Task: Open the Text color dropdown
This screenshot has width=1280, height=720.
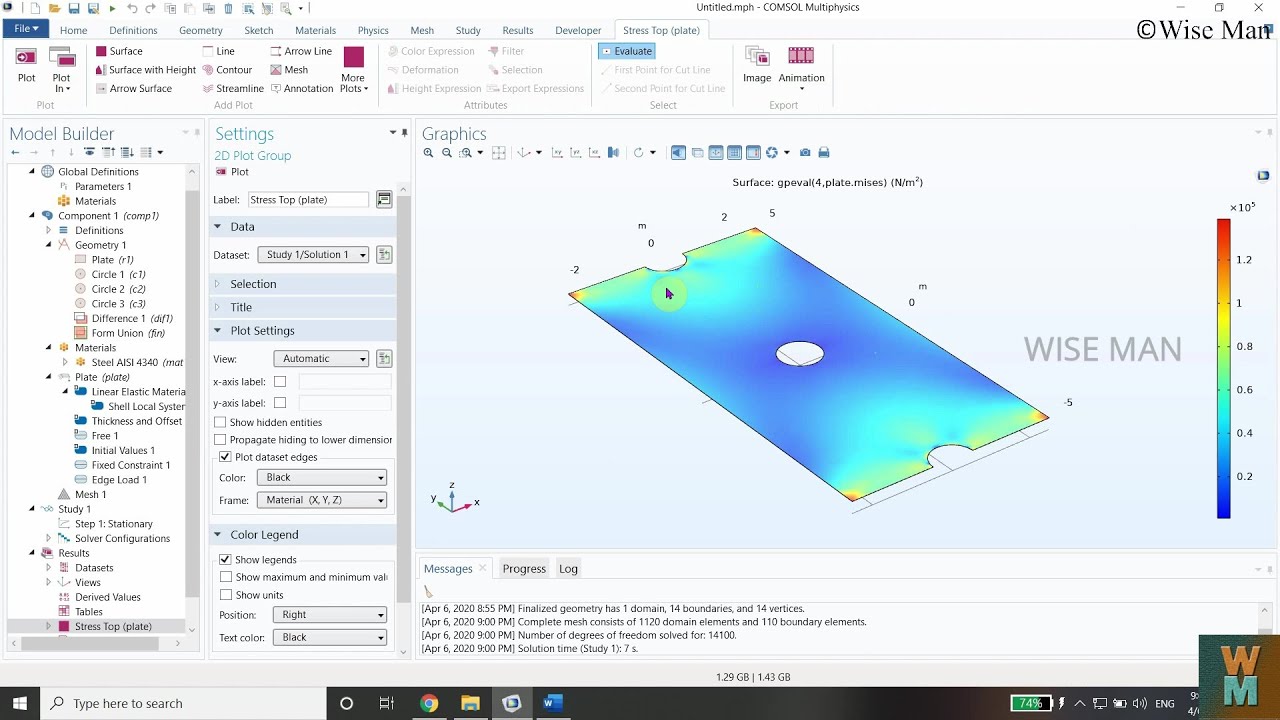Action: coord(330,637)
